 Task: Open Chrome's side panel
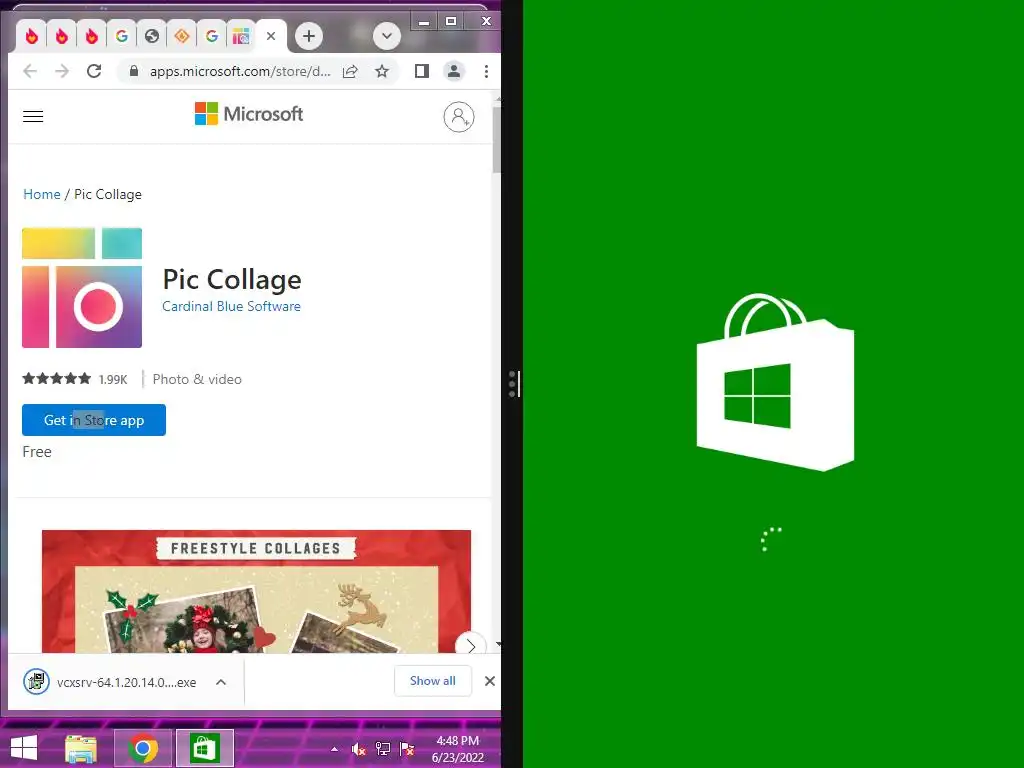click(x=422, y=71)
